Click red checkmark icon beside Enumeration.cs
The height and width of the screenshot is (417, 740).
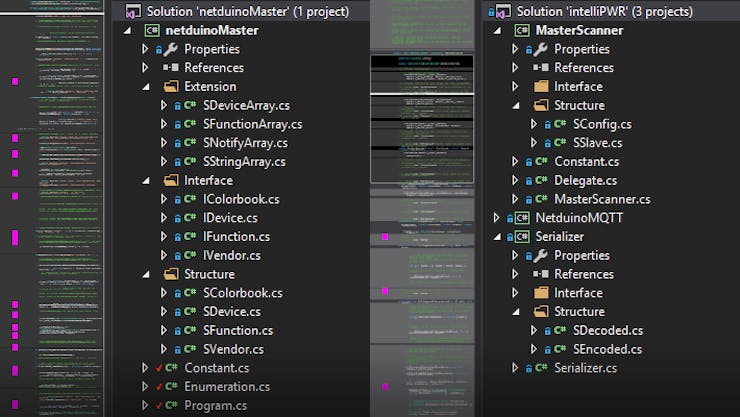pos(159,387)
